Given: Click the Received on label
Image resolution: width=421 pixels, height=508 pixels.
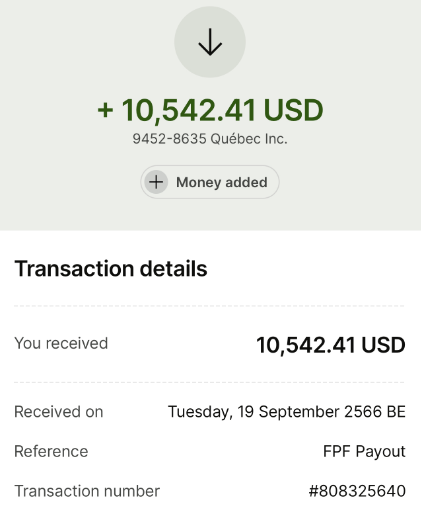Looking at the screenshot, I should click(x=59, y=412).
